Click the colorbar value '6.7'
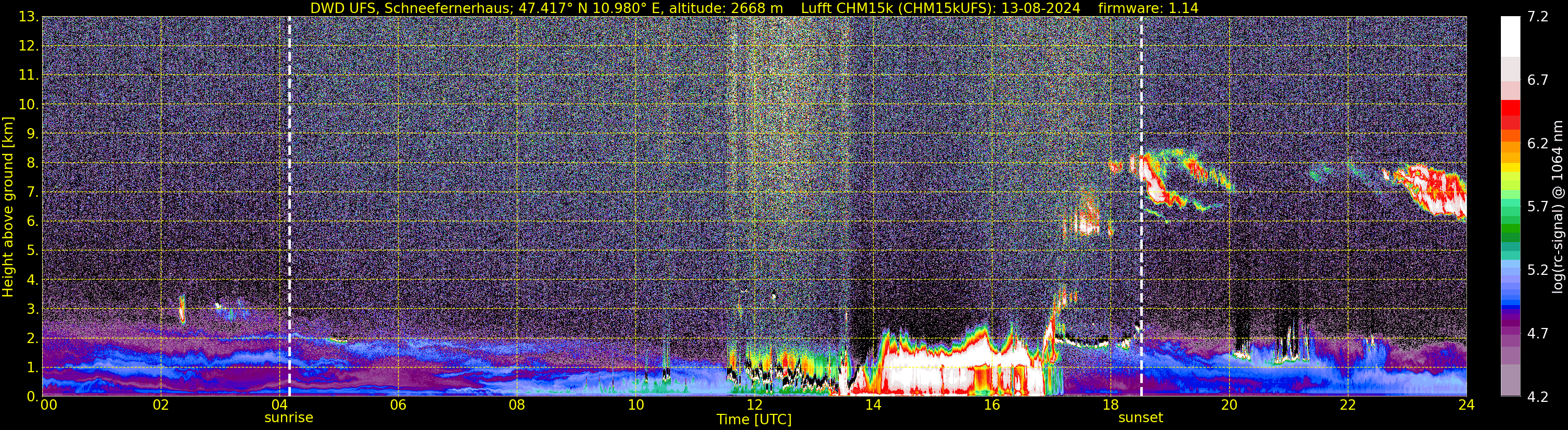 [x=1538, y=80]
